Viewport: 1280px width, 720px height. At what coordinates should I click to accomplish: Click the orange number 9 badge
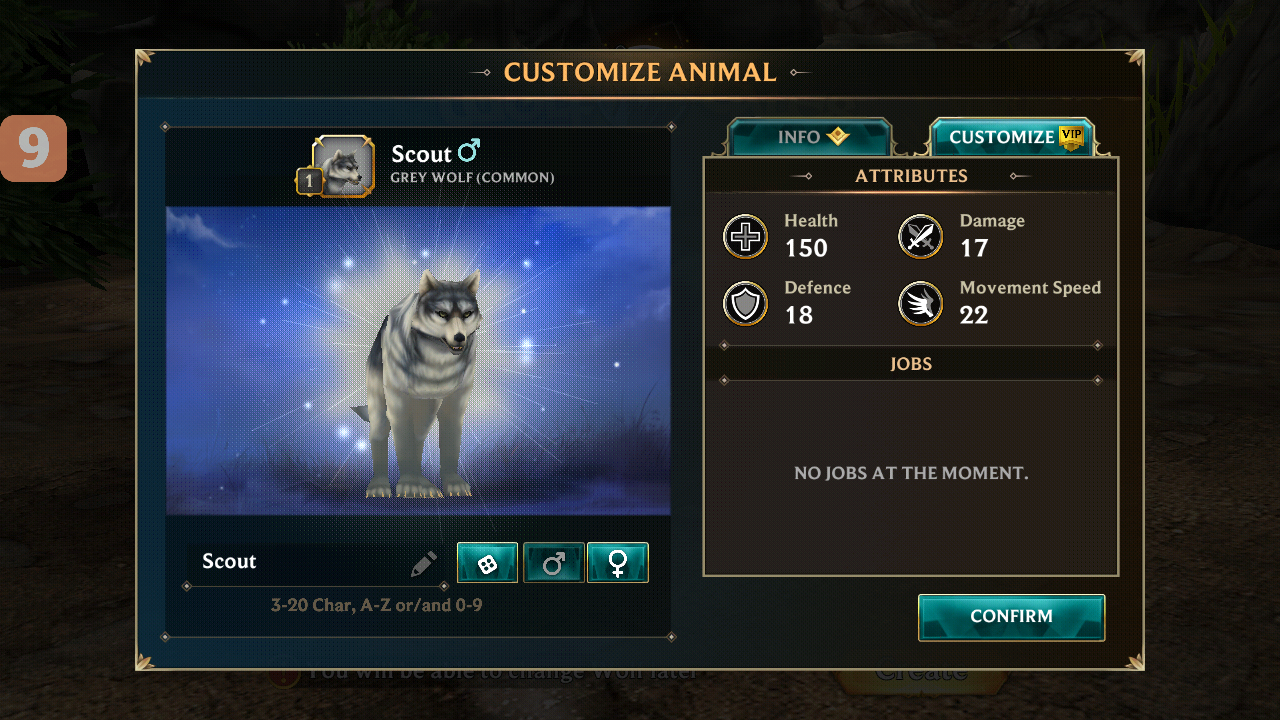33,148
